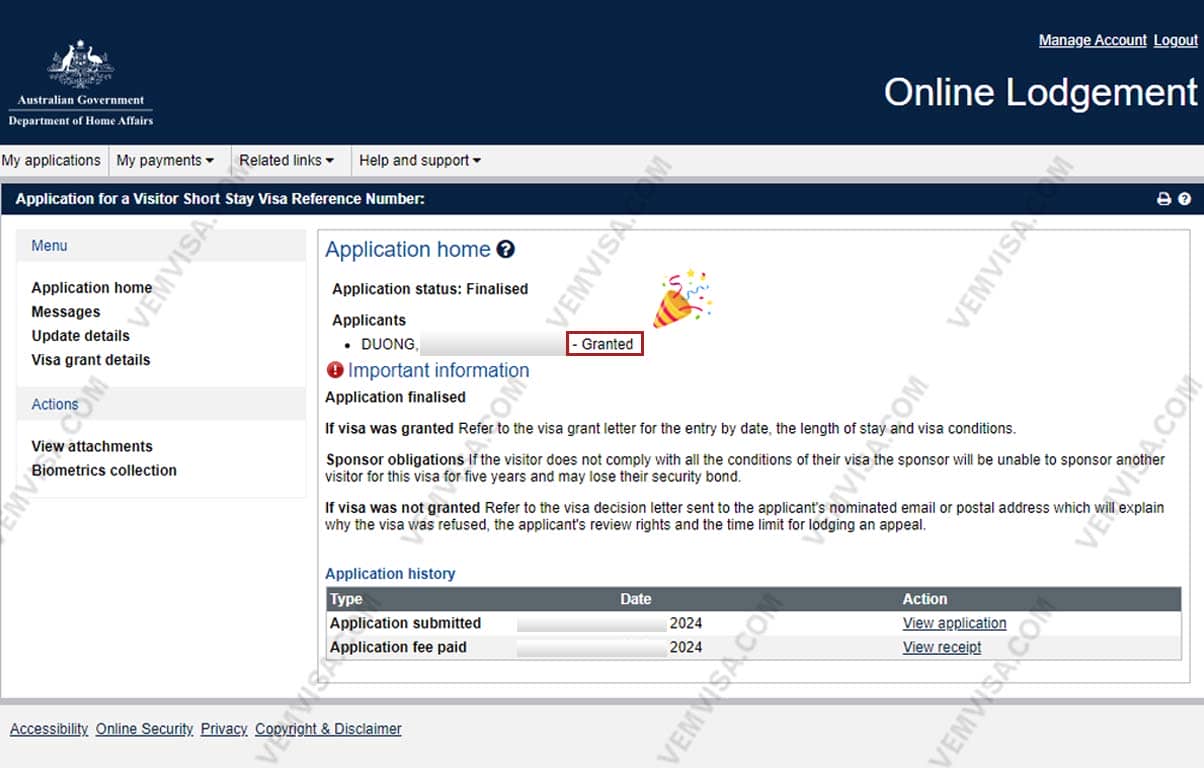This screenshot has width=1204, height=768.
Task: Click the Application fee paid row label
Action: pyautogui.click(x=398, y=647)
